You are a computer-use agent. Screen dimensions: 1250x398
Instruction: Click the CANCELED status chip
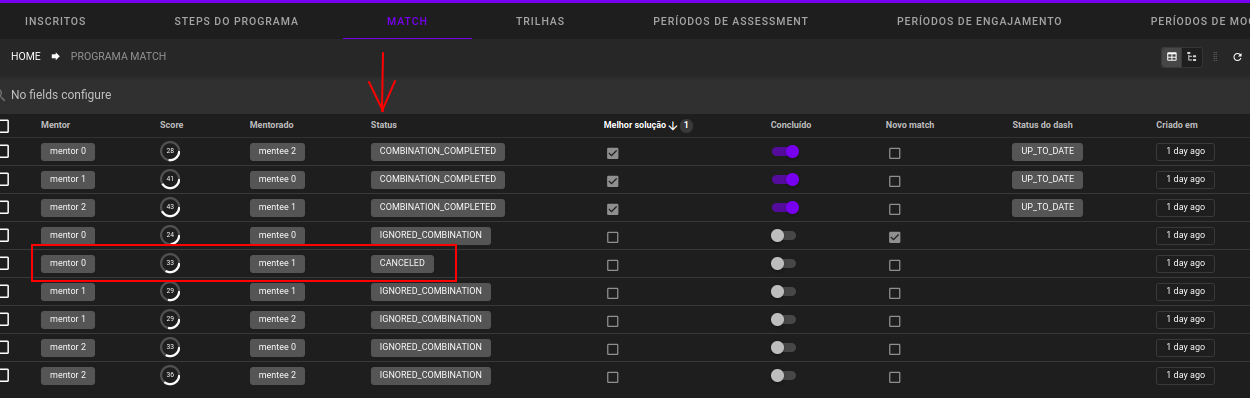402,263
